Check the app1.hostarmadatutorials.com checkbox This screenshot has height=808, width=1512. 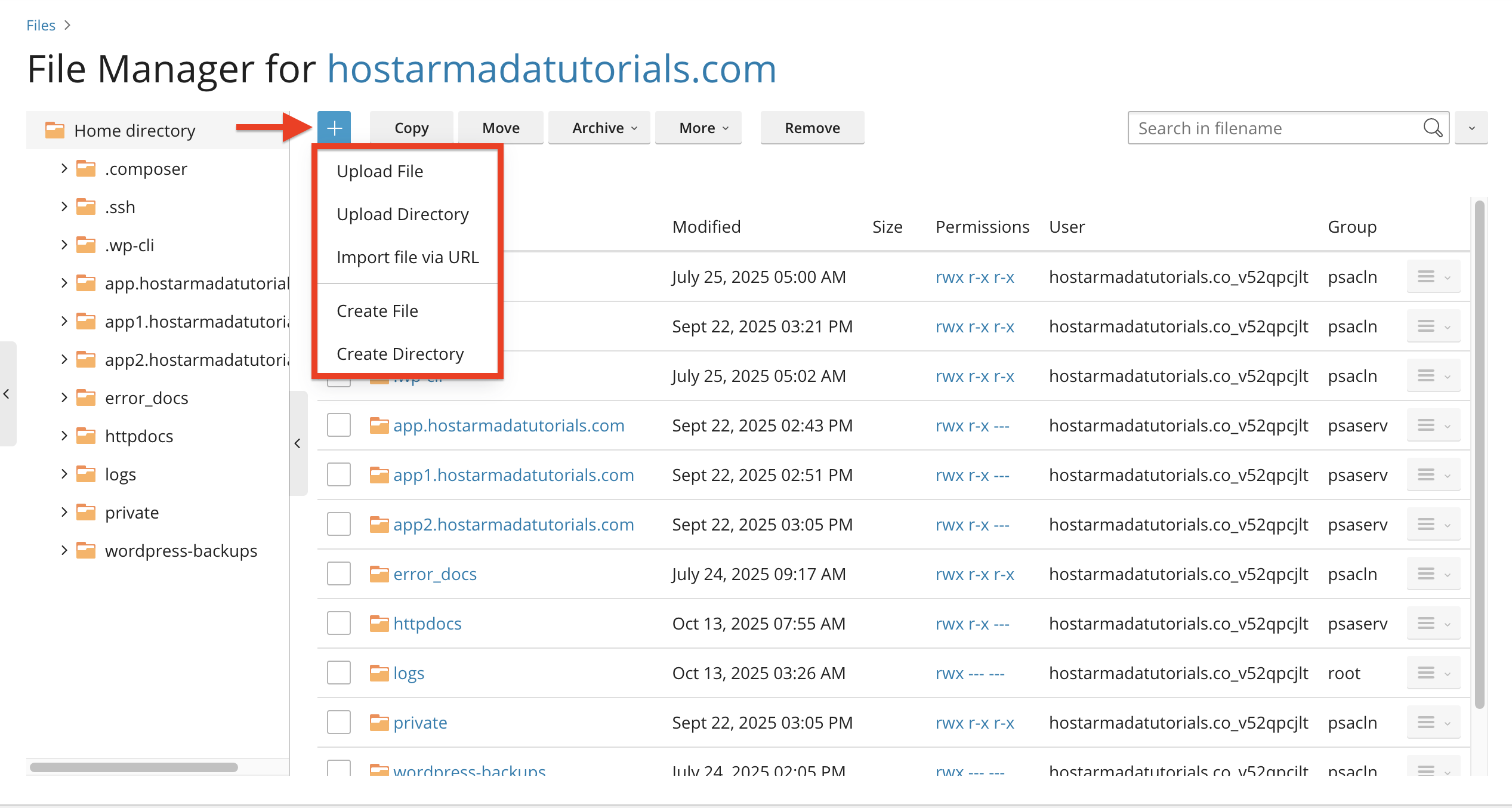pos(339,475)
